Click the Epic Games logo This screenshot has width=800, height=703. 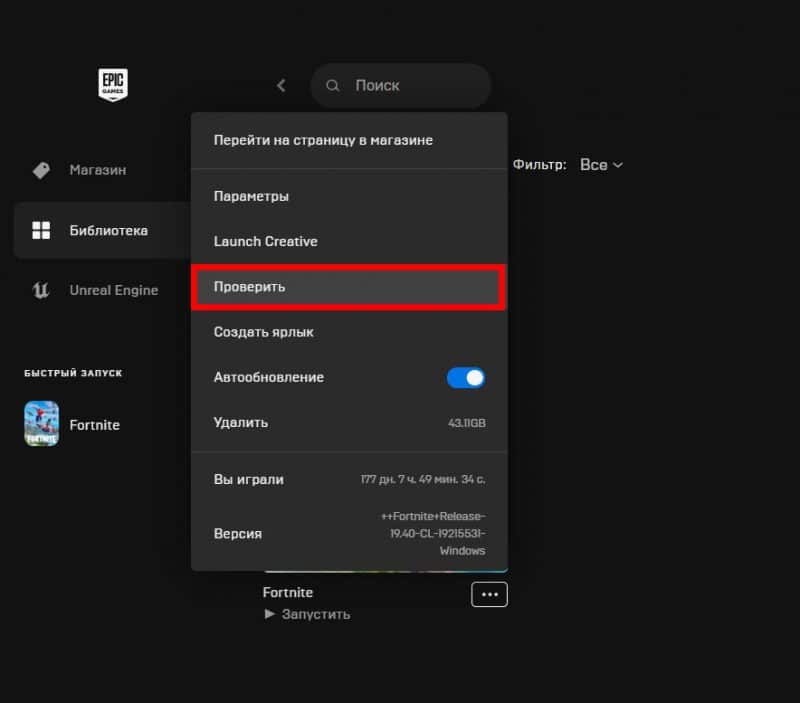point(112,85)
